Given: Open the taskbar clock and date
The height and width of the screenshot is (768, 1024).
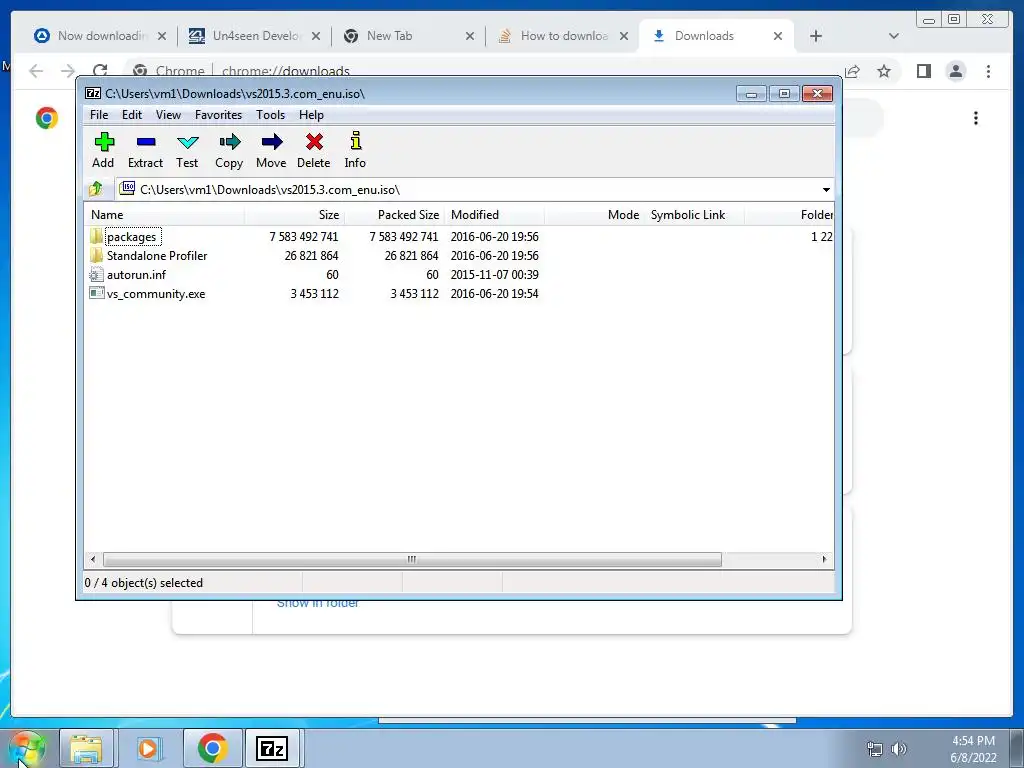Looking at the screenshot, I should pos(973,749).
